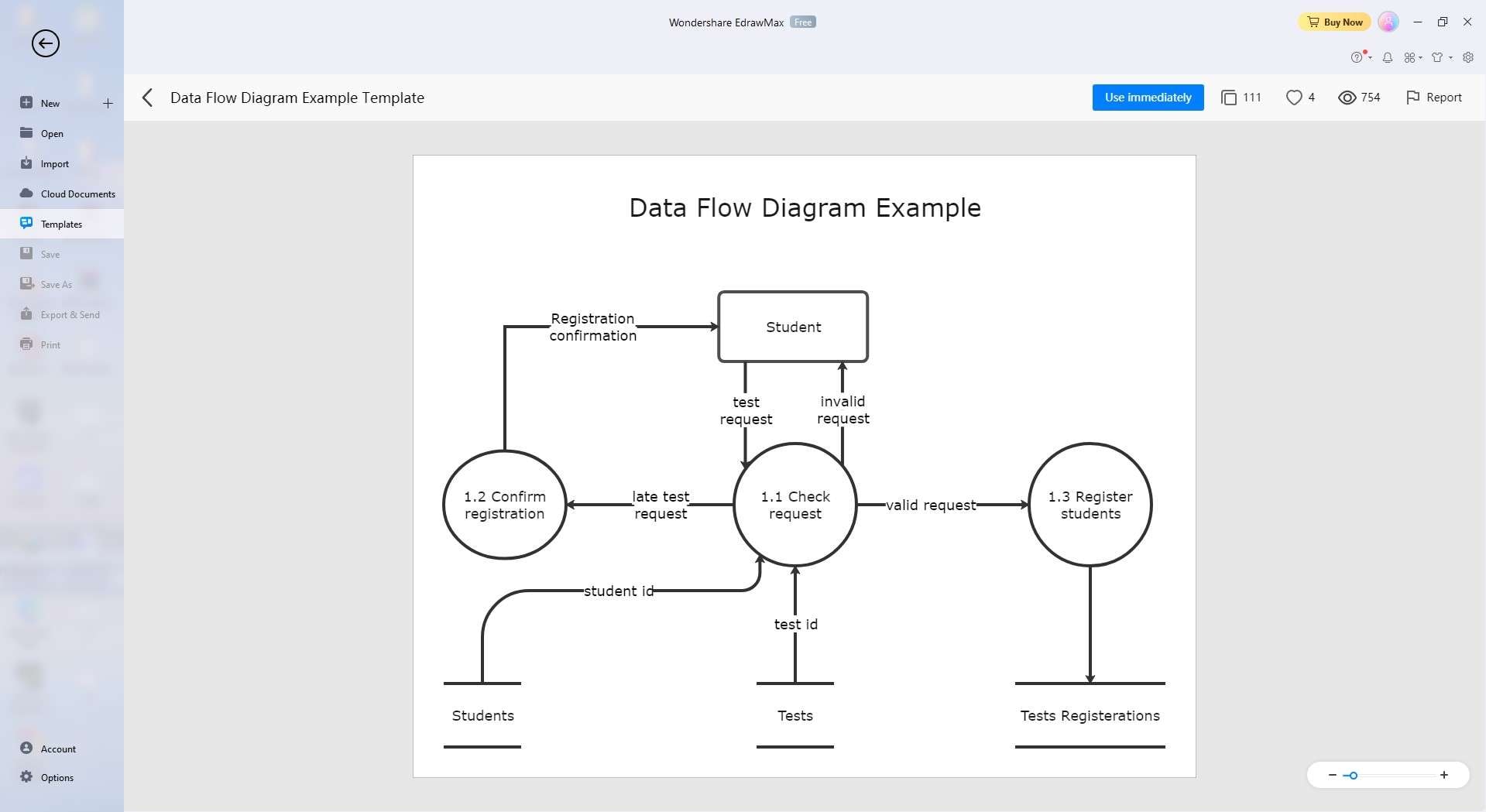
Task: Open the Import menu item
Action: point(54,163)
